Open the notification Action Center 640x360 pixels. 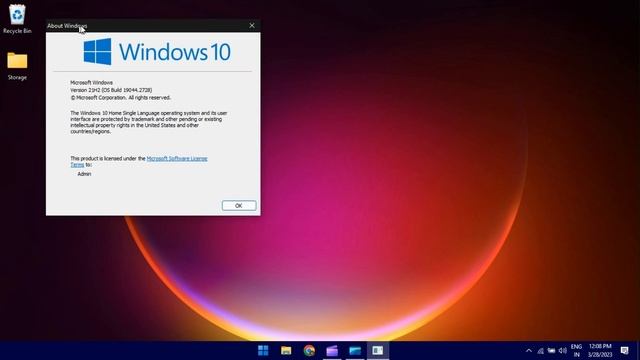tap(624, 351)
